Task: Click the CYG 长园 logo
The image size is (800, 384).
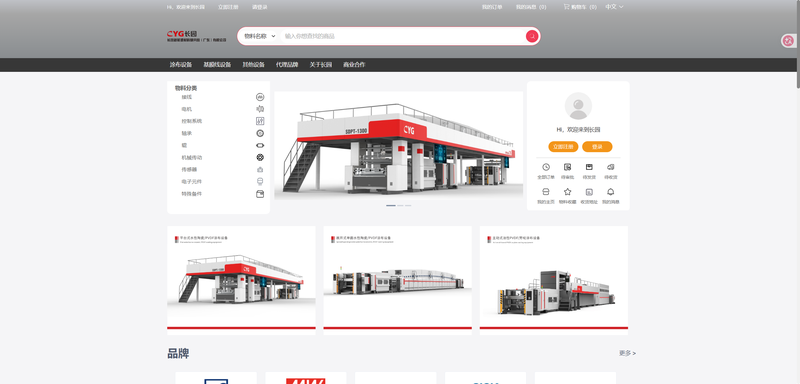Action: point(196,36)
